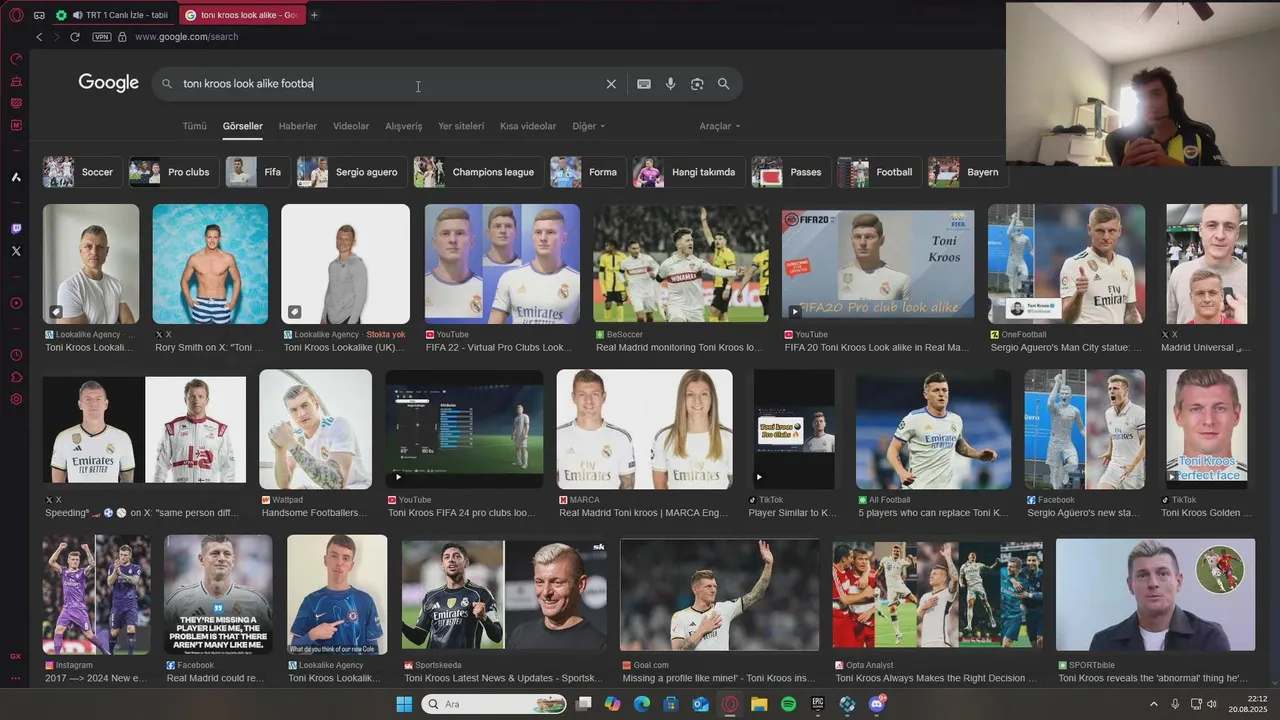Filter images by Soccer chip
Viewport: 1280px width, 720px height.
point(82,172)
